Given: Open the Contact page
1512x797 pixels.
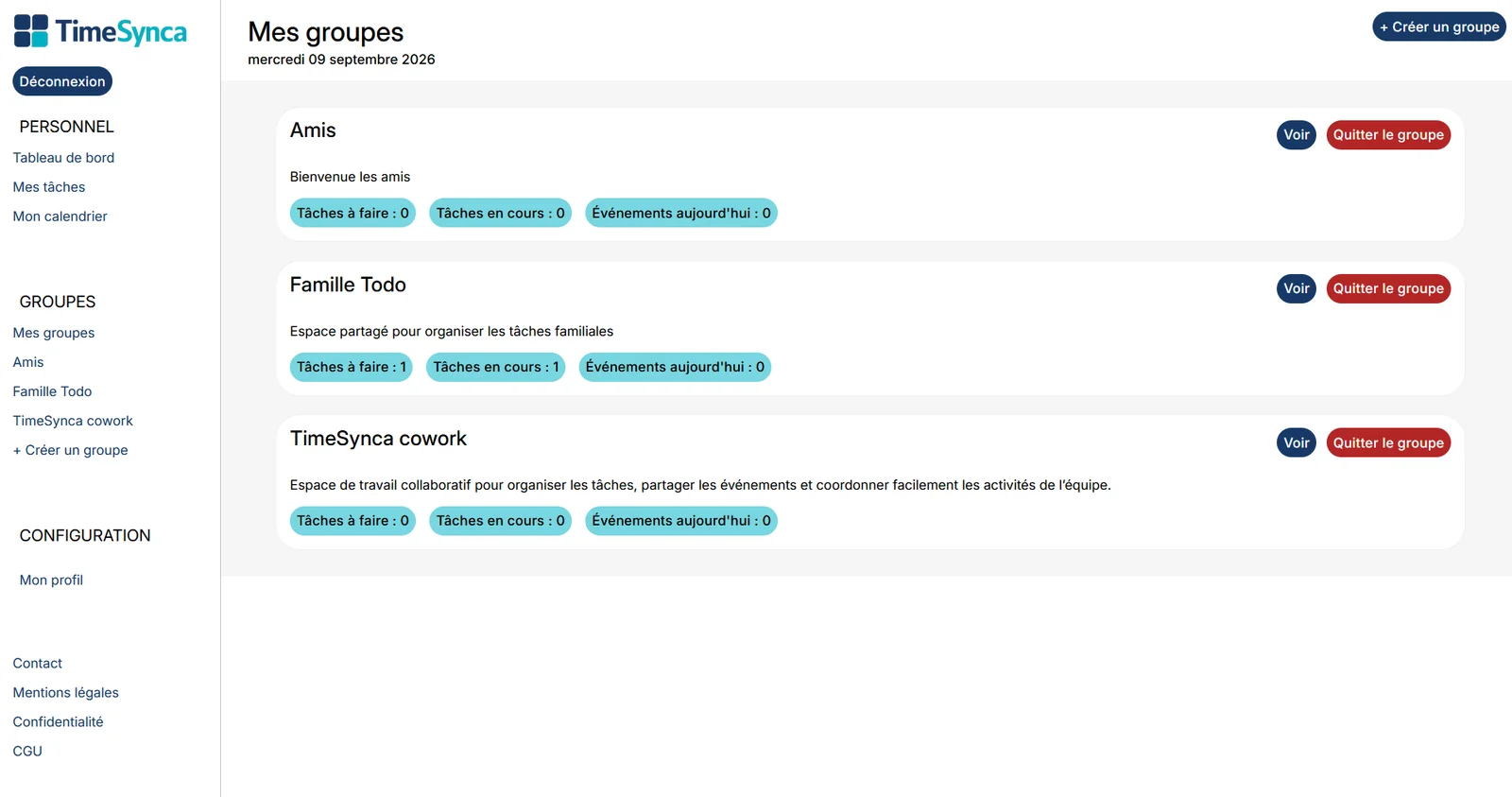Looking at the screenshot, I should coord(37,664).
